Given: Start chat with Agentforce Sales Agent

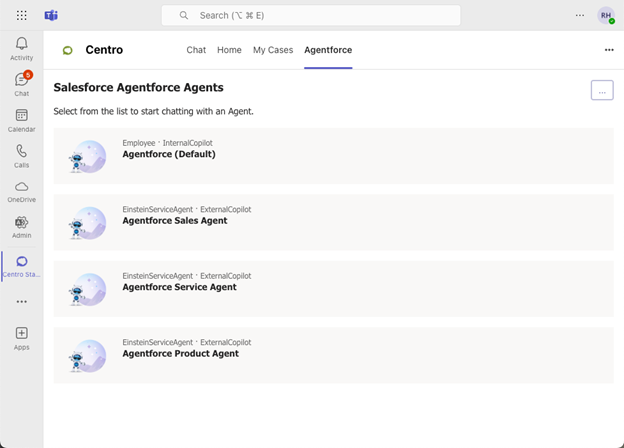Looking at the screenshot, I should click(333, 222).
